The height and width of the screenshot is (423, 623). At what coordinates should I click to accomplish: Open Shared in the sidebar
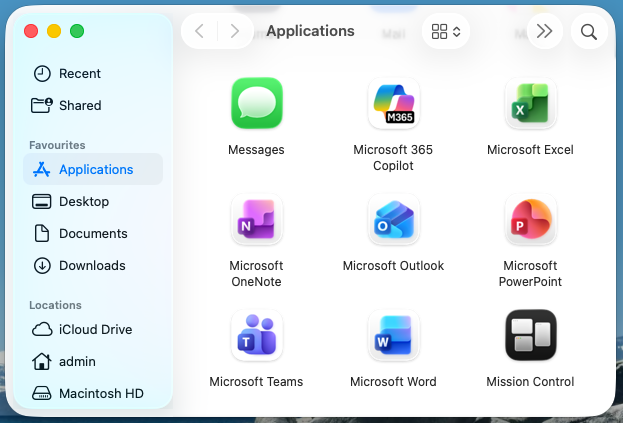92,105
